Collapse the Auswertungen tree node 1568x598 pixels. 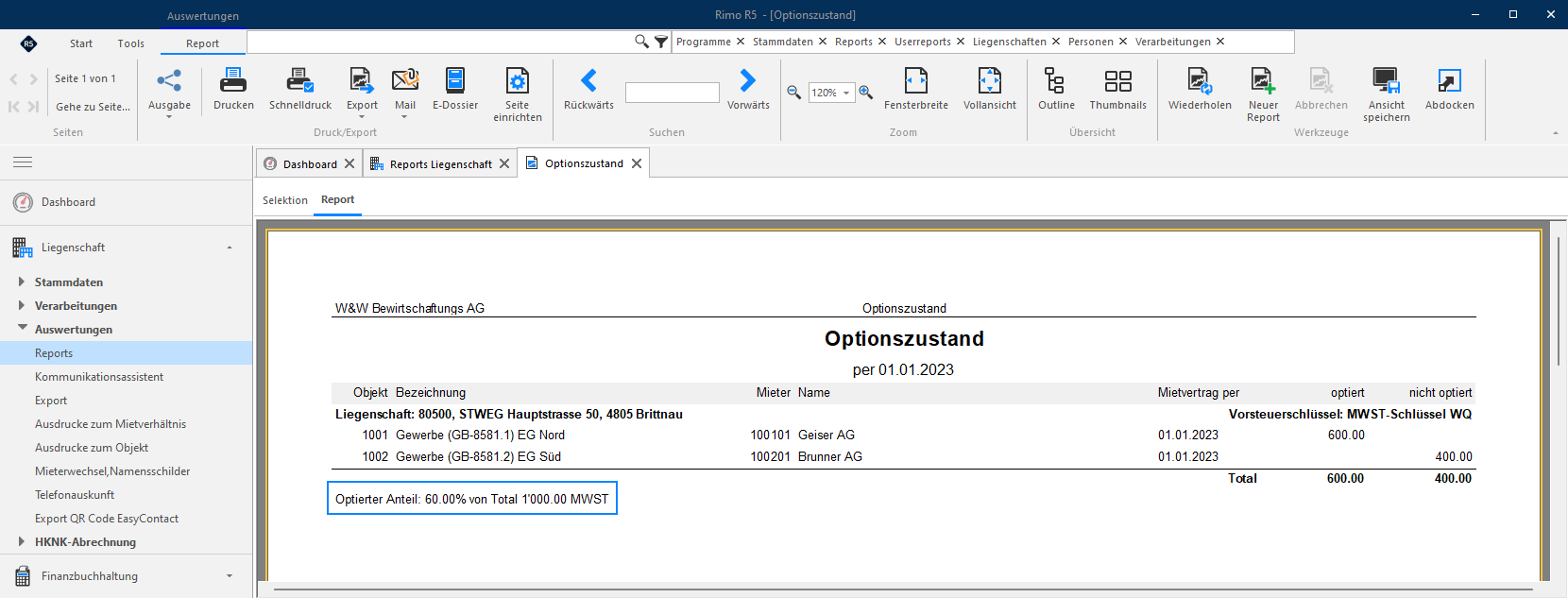tap(22, 328)
